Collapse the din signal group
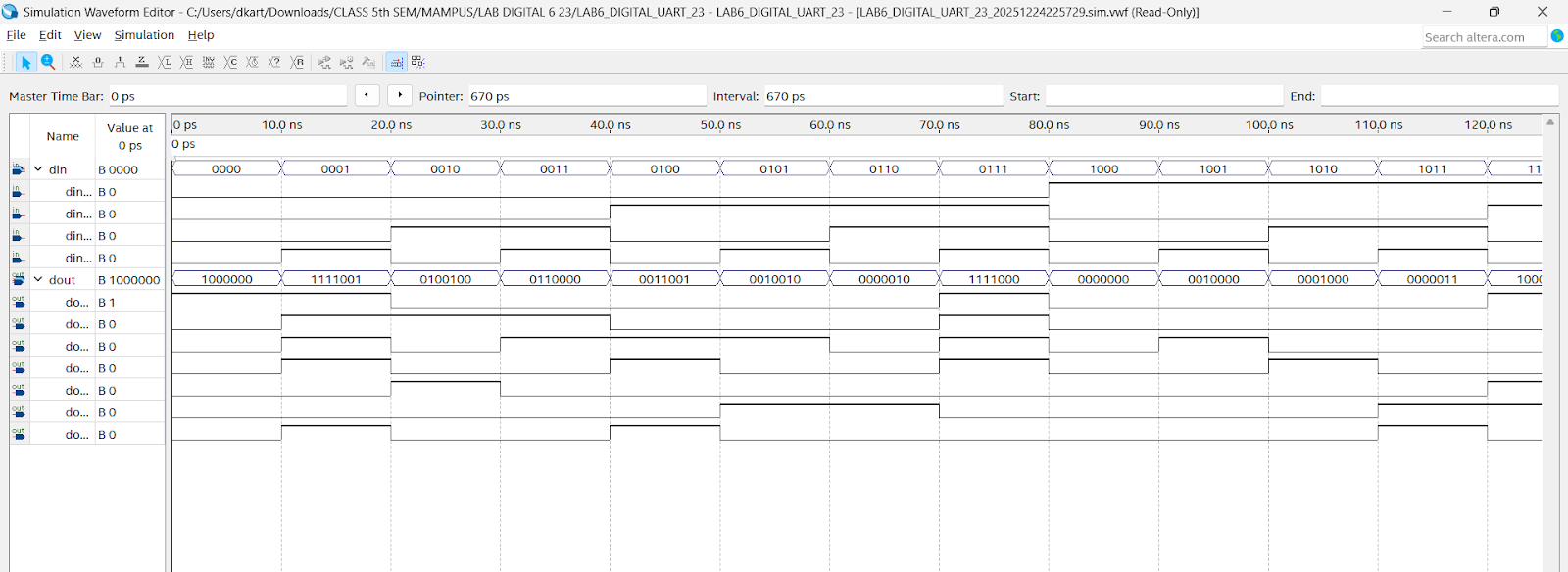1568x572 pixels. 38,169
